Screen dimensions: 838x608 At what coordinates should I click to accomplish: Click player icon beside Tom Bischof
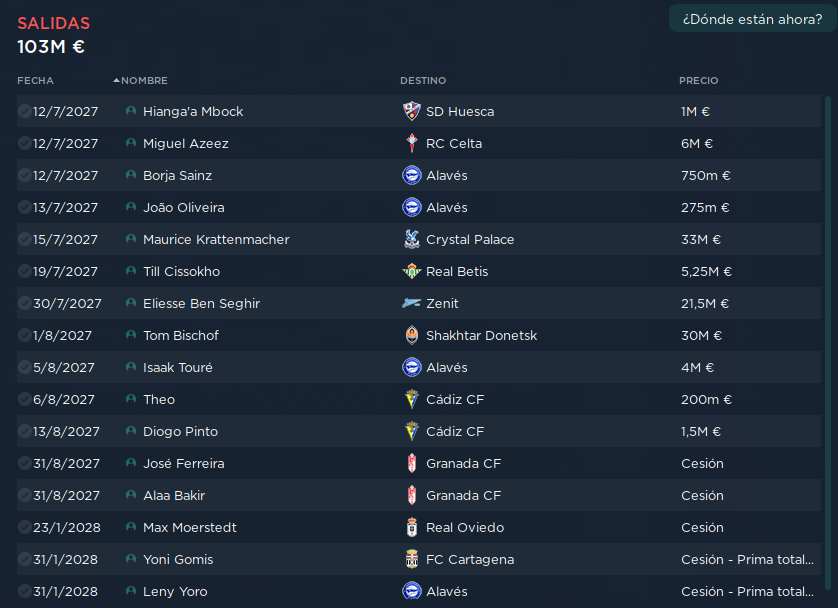(x=131, y=335)
